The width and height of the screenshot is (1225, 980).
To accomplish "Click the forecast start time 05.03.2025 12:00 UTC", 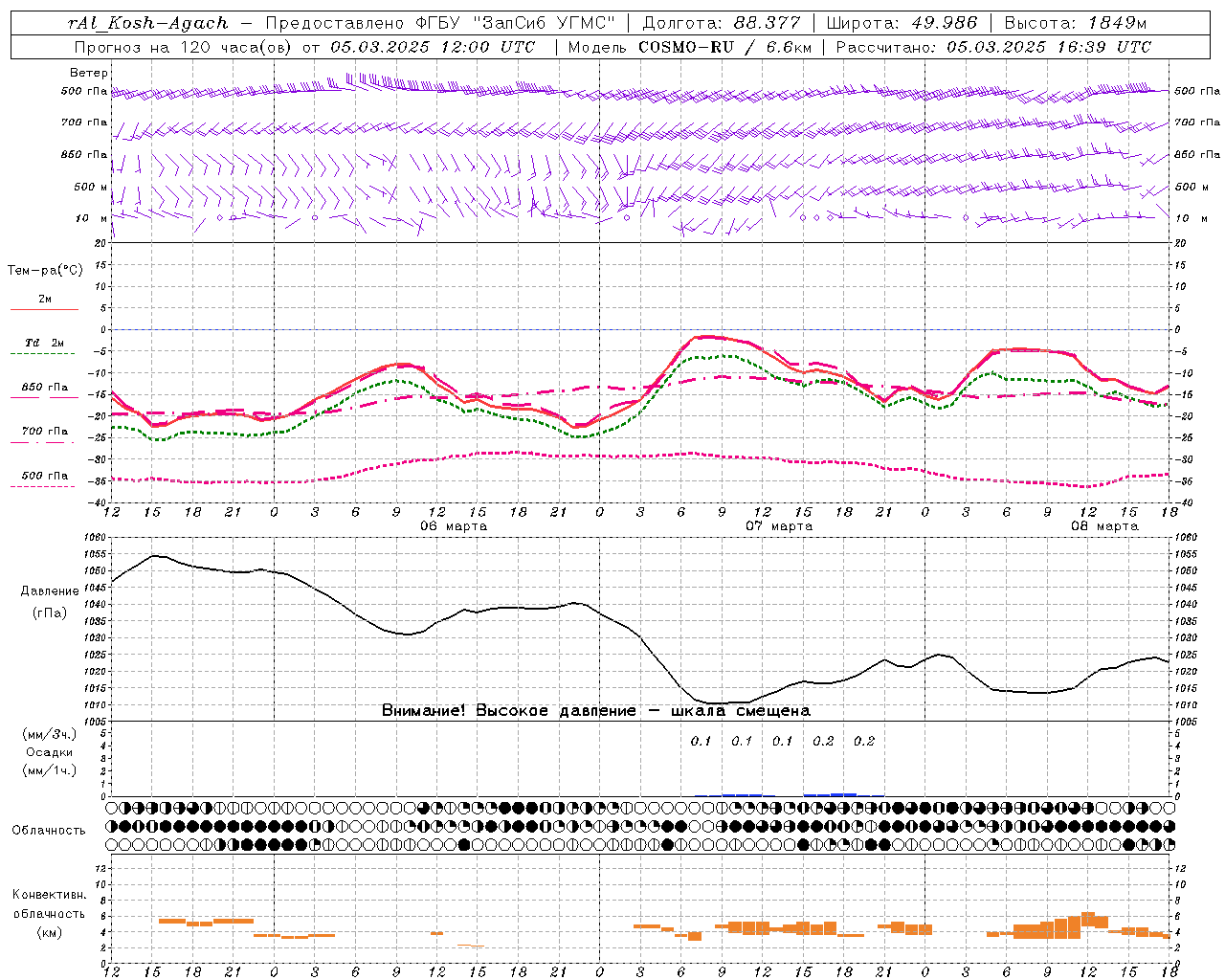I will [433, 47].
